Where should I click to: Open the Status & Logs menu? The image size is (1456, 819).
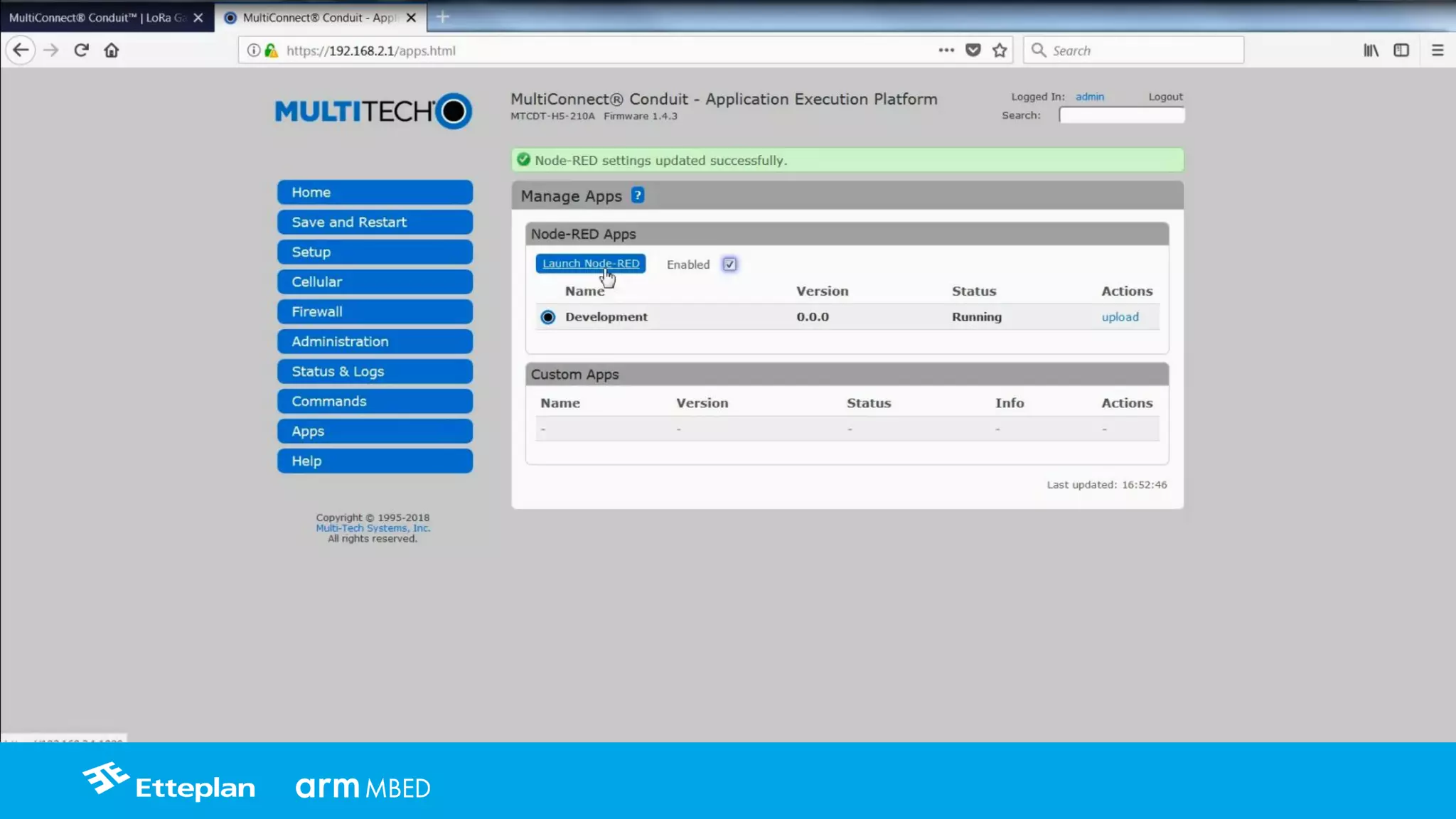pos(375,372)
